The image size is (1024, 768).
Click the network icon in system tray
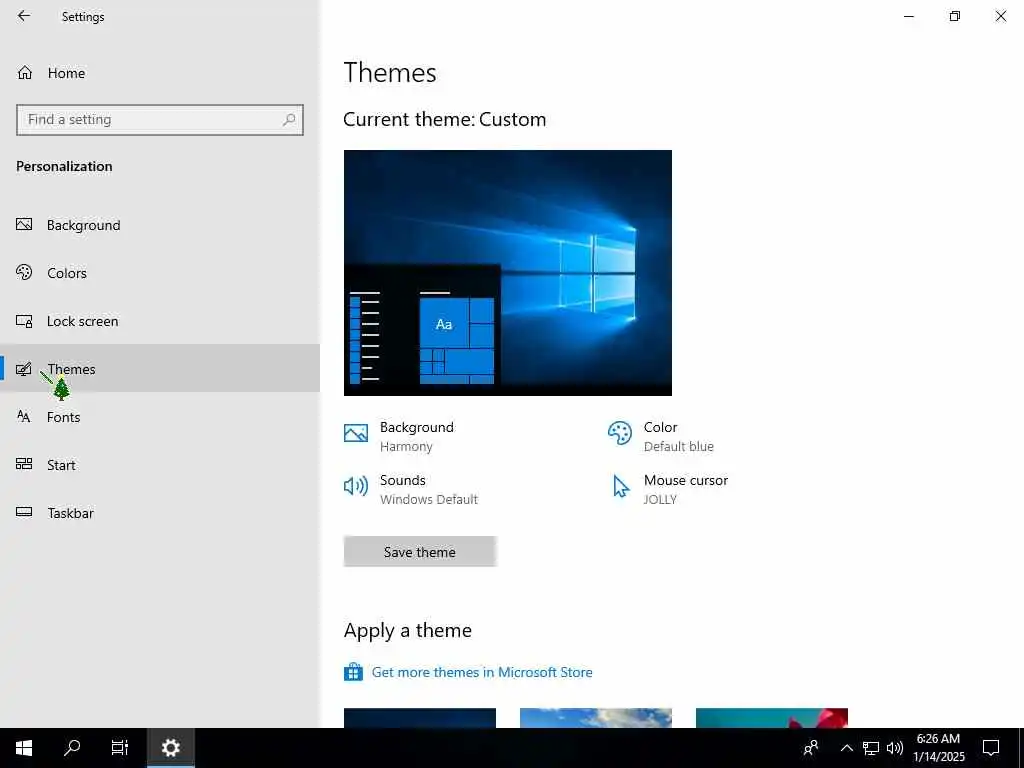click(871, 748)
